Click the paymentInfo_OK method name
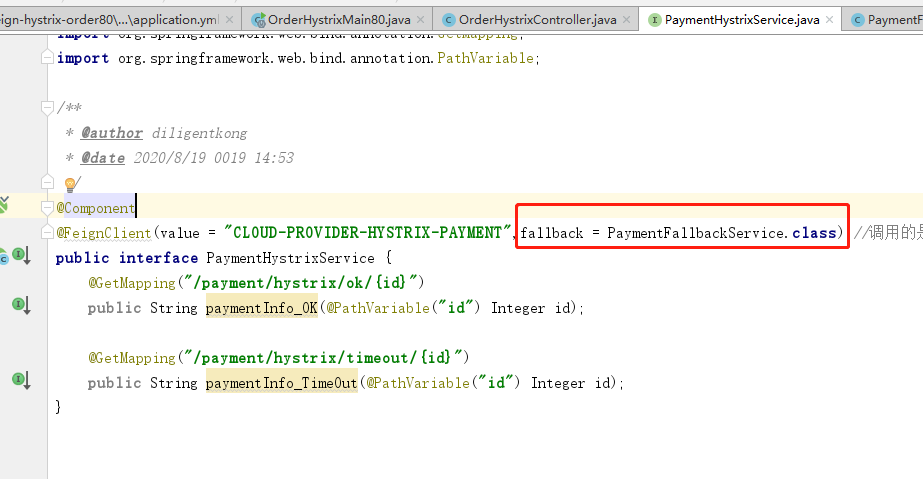 261,308
